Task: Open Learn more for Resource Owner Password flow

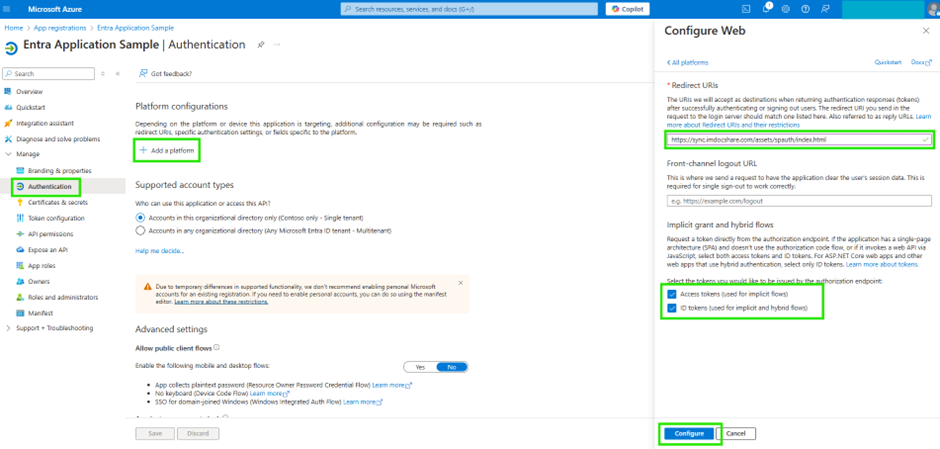Action: pyautogui.click(x=392, y=384)
